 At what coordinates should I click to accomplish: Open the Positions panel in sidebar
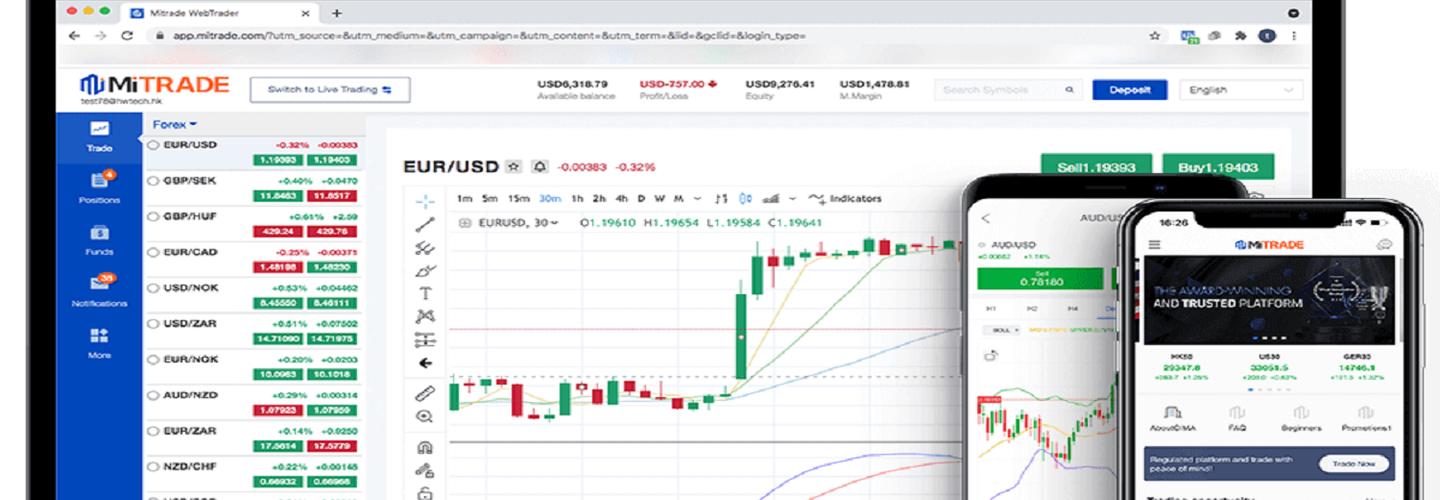click(x=99, y=186)
